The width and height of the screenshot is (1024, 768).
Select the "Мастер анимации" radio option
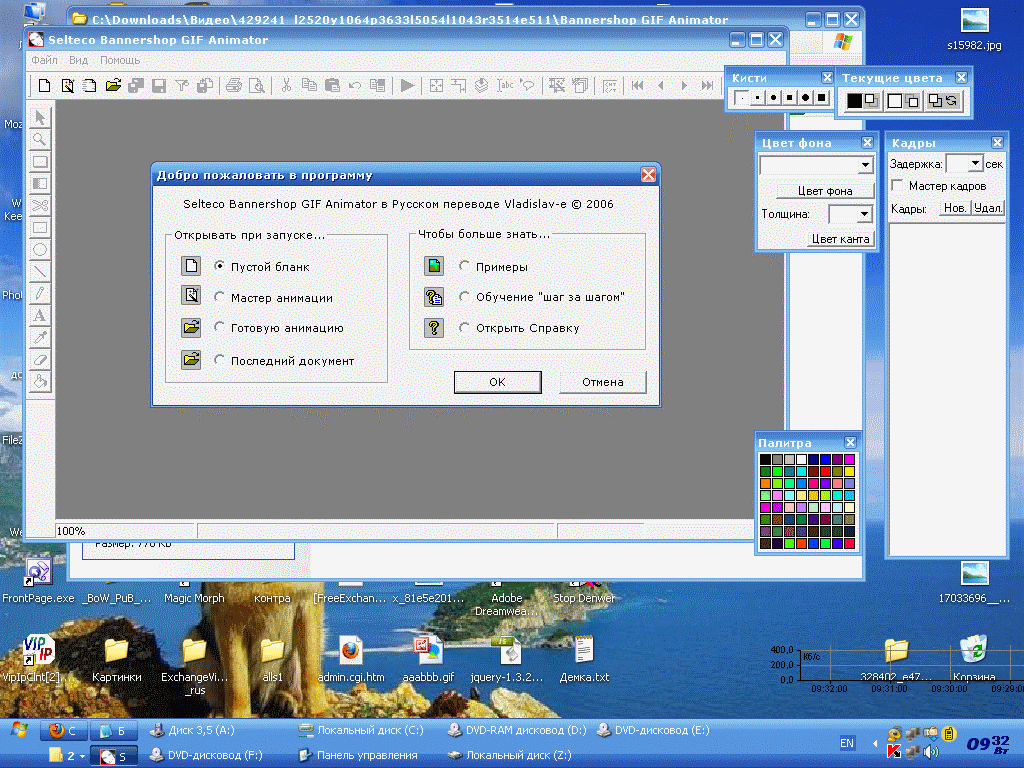click(220, 298)
